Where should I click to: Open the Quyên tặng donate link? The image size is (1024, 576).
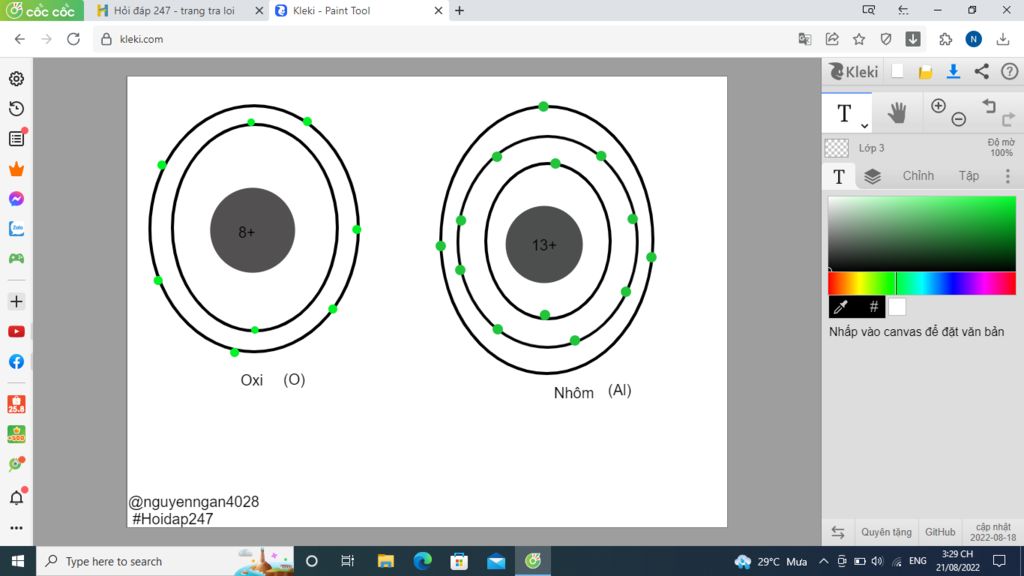pyautogui.click(x=886, y=532)
